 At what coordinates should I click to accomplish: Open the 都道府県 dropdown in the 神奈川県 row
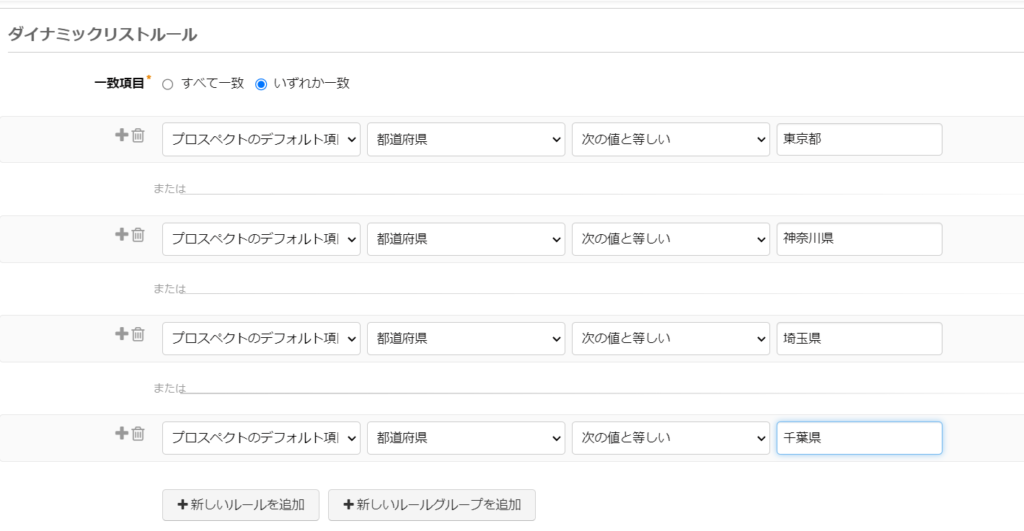[466, 239]
